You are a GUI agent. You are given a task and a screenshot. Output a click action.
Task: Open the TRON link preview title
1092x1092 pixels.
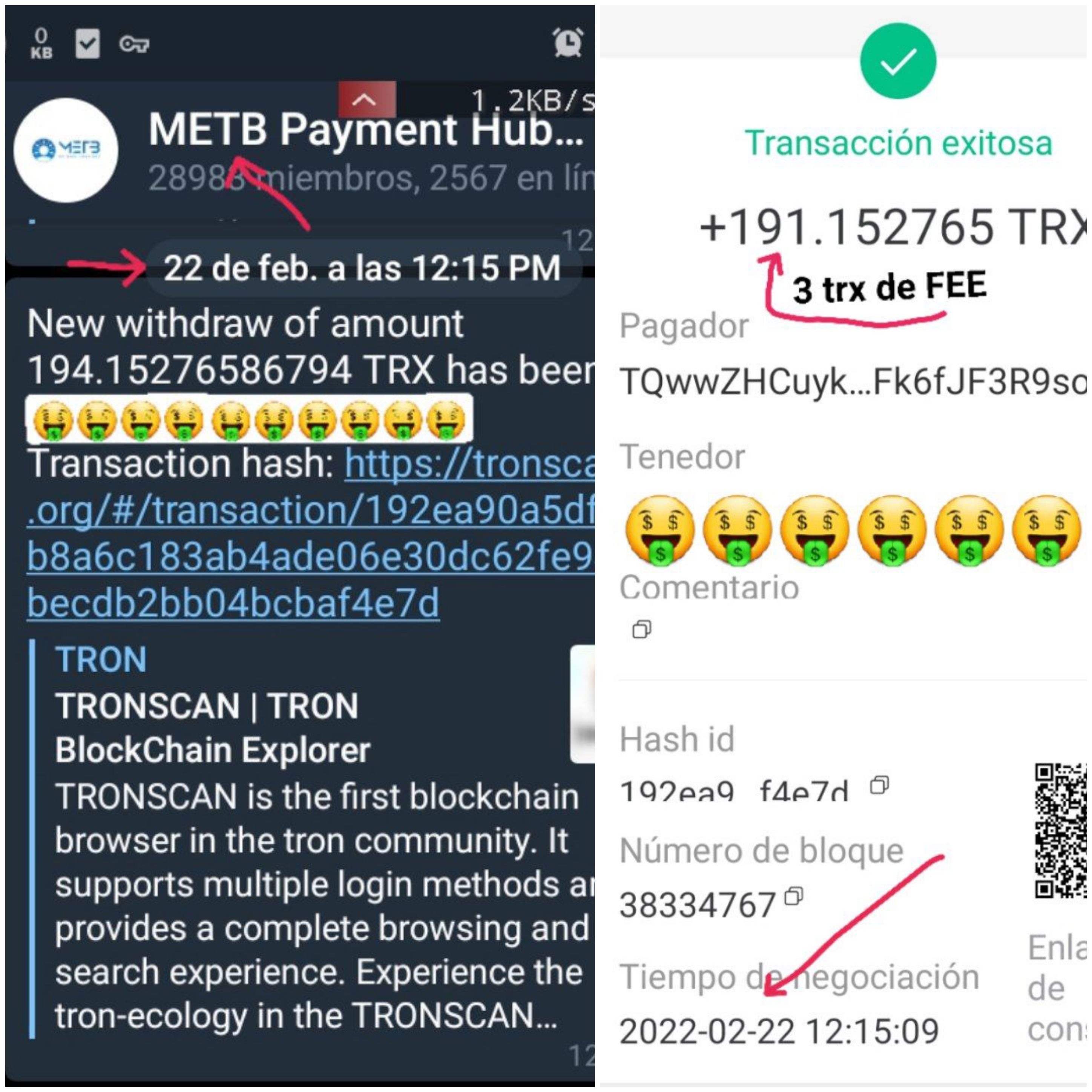(101, 659)
